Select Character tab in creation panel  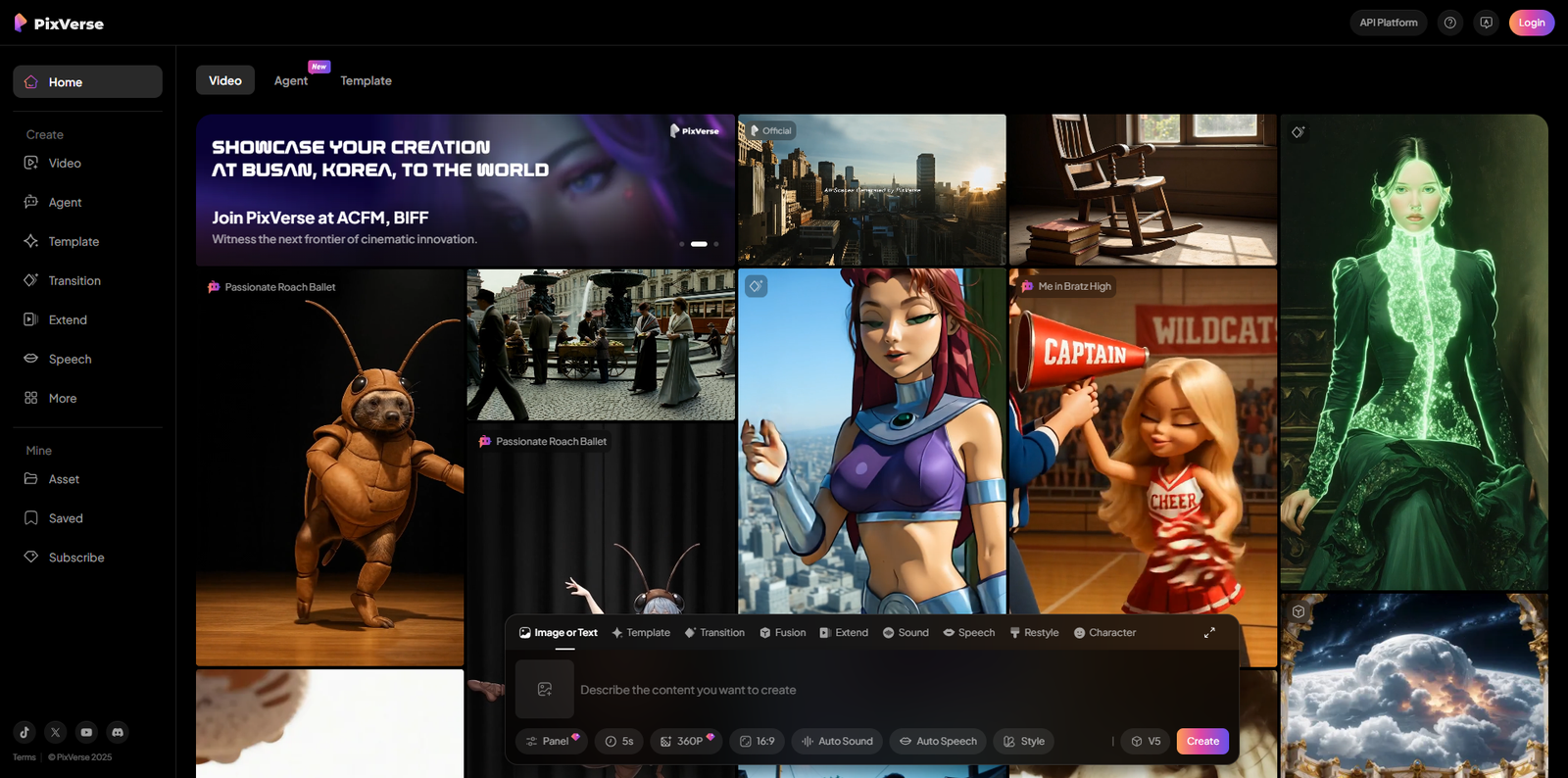point(1104,633)
